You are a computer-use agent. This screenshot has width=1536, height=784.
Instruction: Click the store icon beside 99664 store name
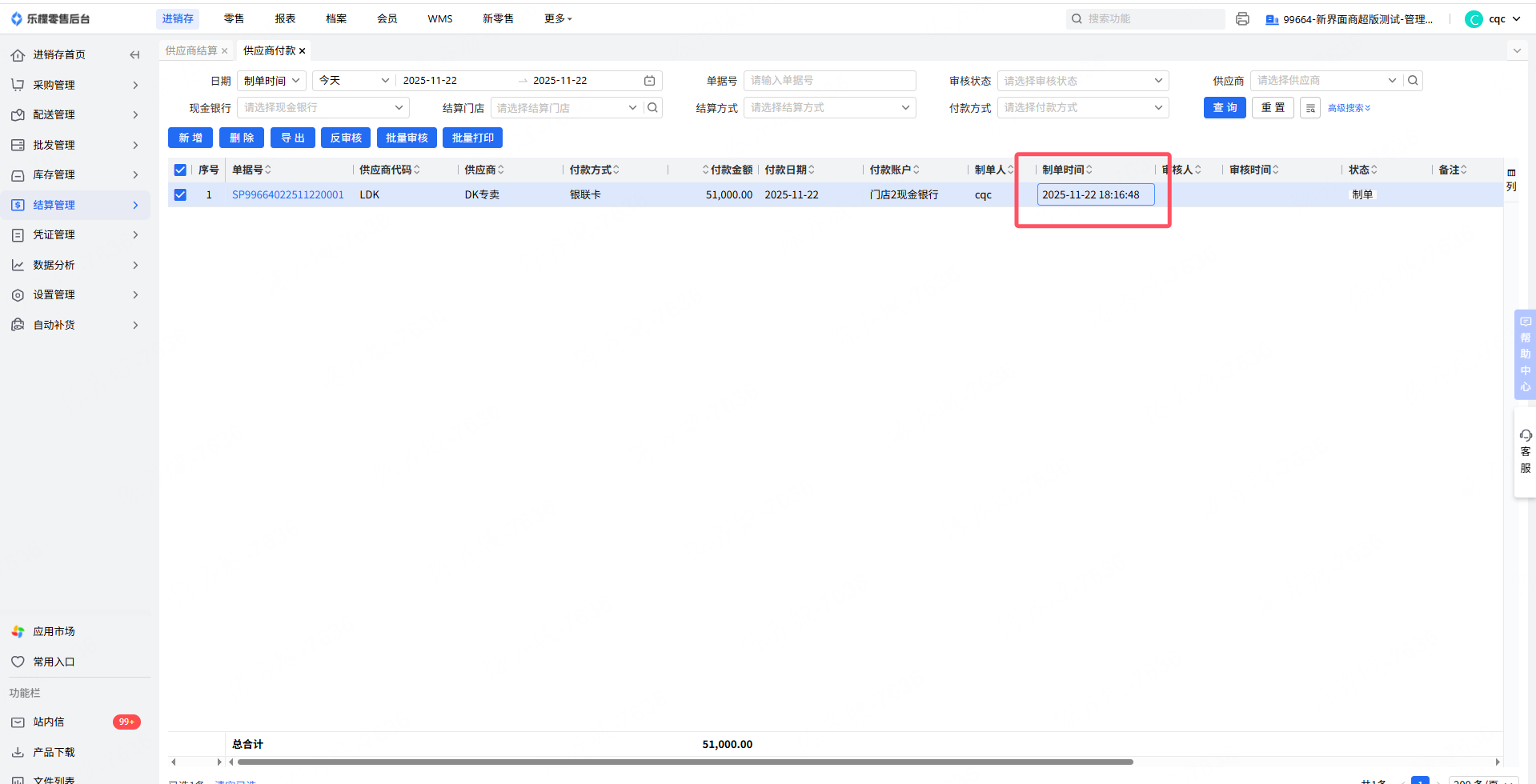[x=1272, y=19]
